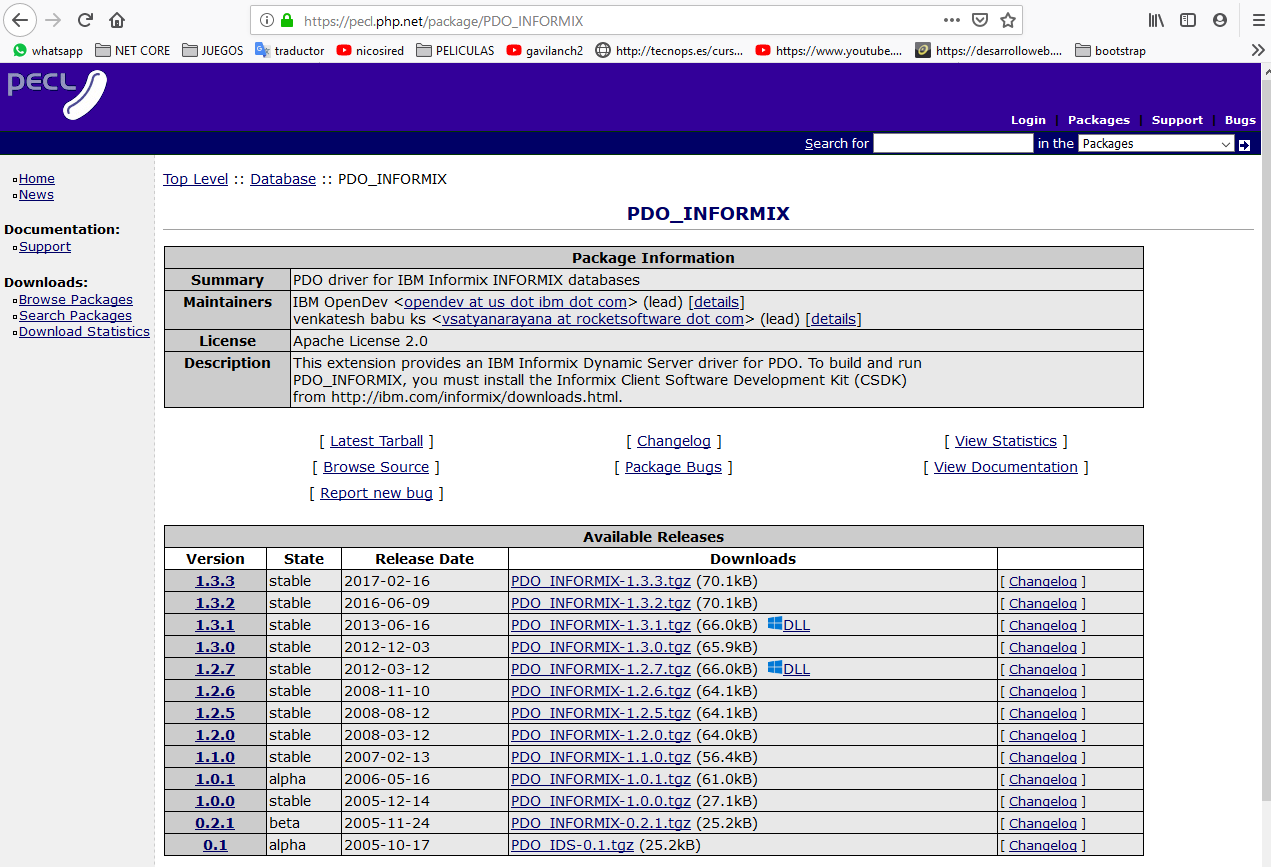Click the PECL logo
This screenshot has width=1271, height=867.
(57, 94)
